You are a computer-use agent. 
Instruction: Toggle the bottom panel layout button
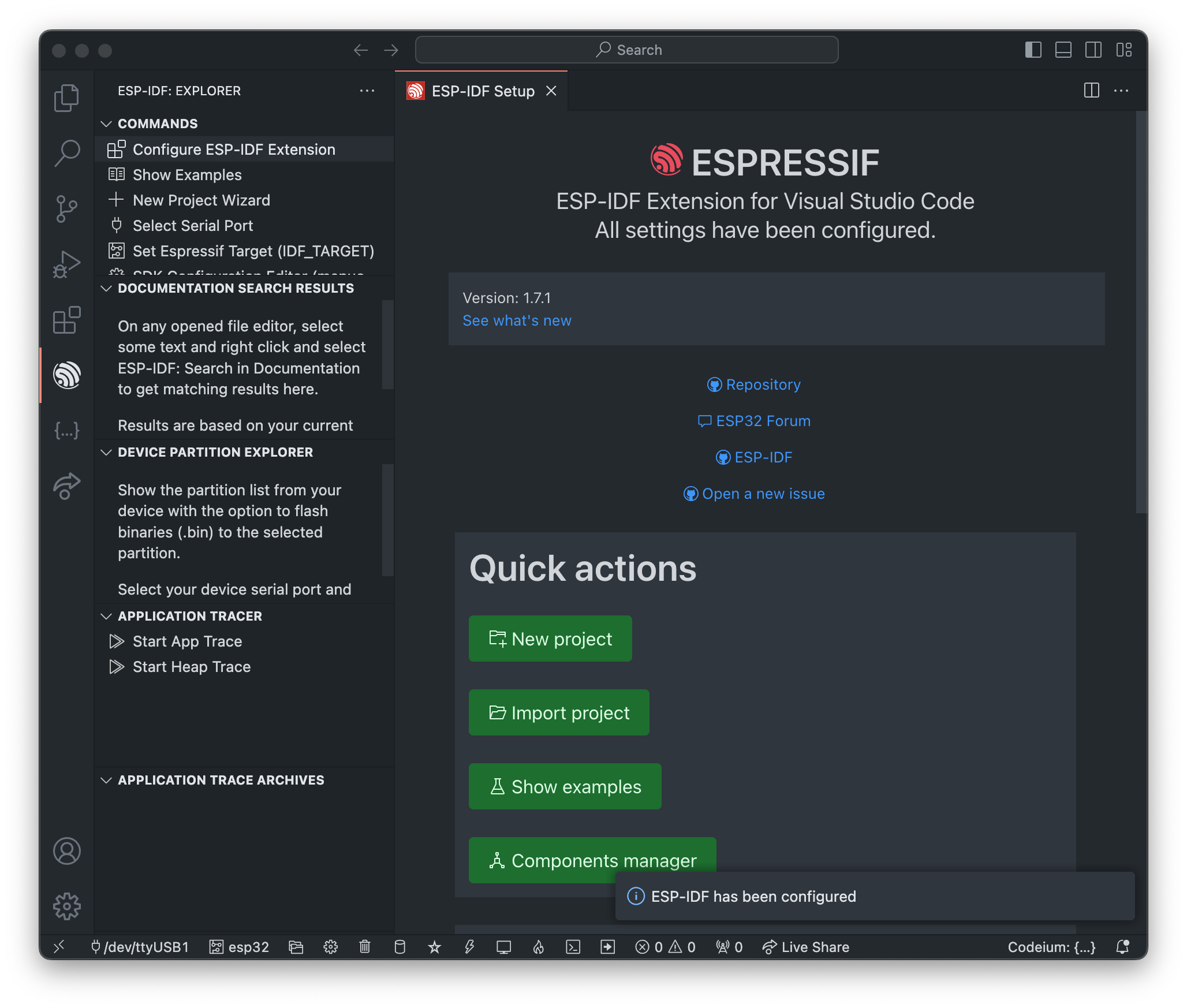click(1063, 50)
